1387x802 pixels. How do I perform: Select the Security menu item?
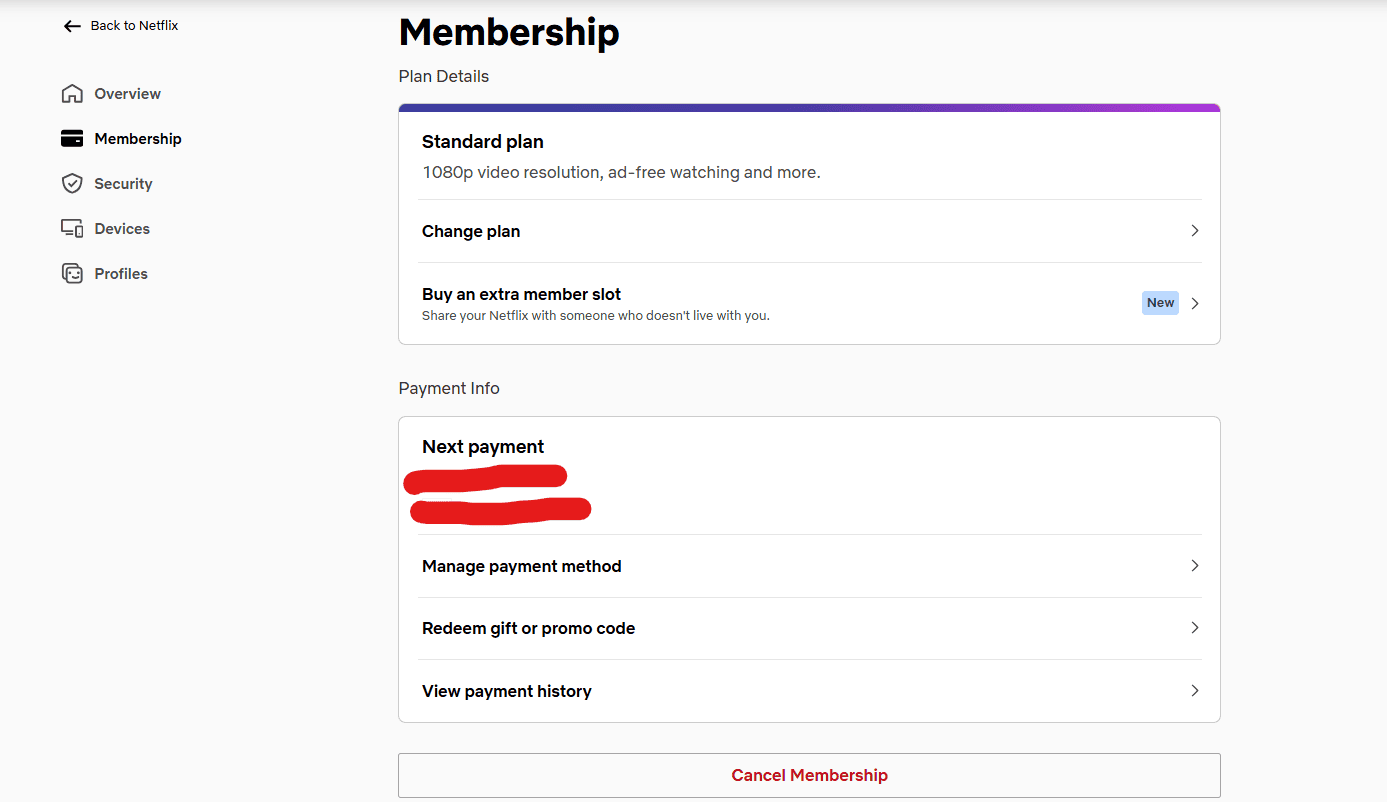(107, 184)
